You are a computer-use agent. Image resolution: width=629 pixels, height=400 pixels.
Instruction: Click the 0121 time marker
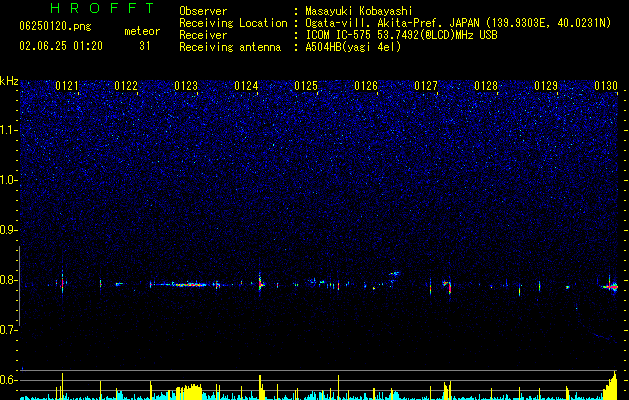coord(67,86)
